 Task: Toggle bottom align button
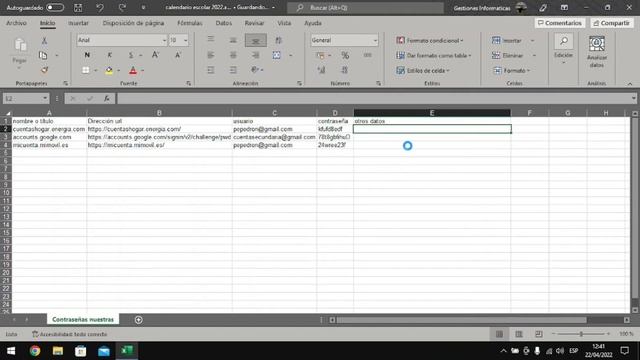click(256, 40)
